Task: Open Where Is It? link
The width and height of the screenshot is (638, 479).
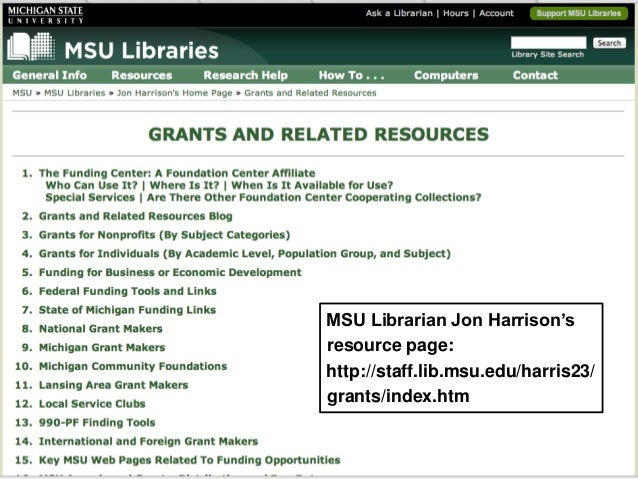Action: pyautogui.click(x=184, y=185)
